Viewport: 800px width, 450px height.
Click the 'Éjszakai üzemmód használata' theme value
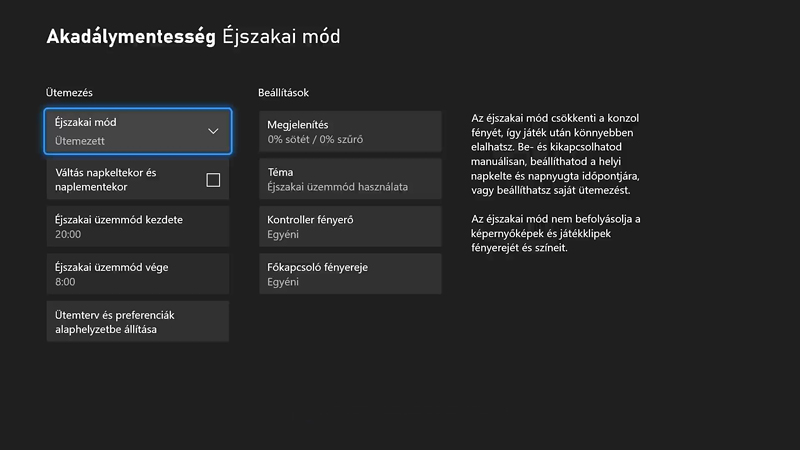[338, 188]
